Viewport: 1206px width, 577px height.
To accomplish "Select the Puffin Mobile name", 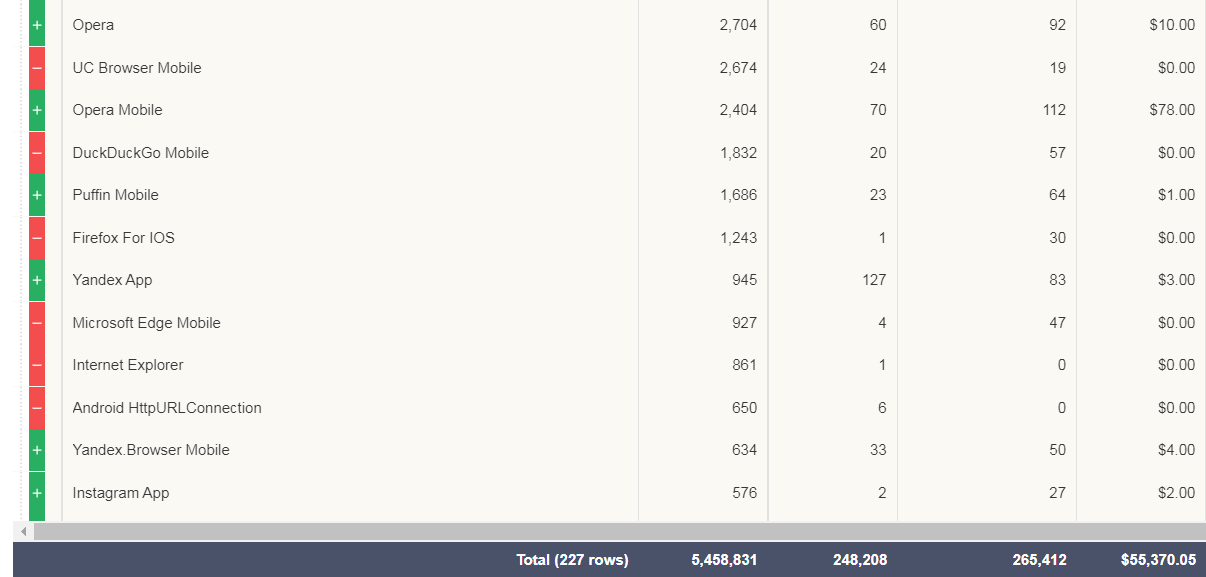I will click(116, 195).
